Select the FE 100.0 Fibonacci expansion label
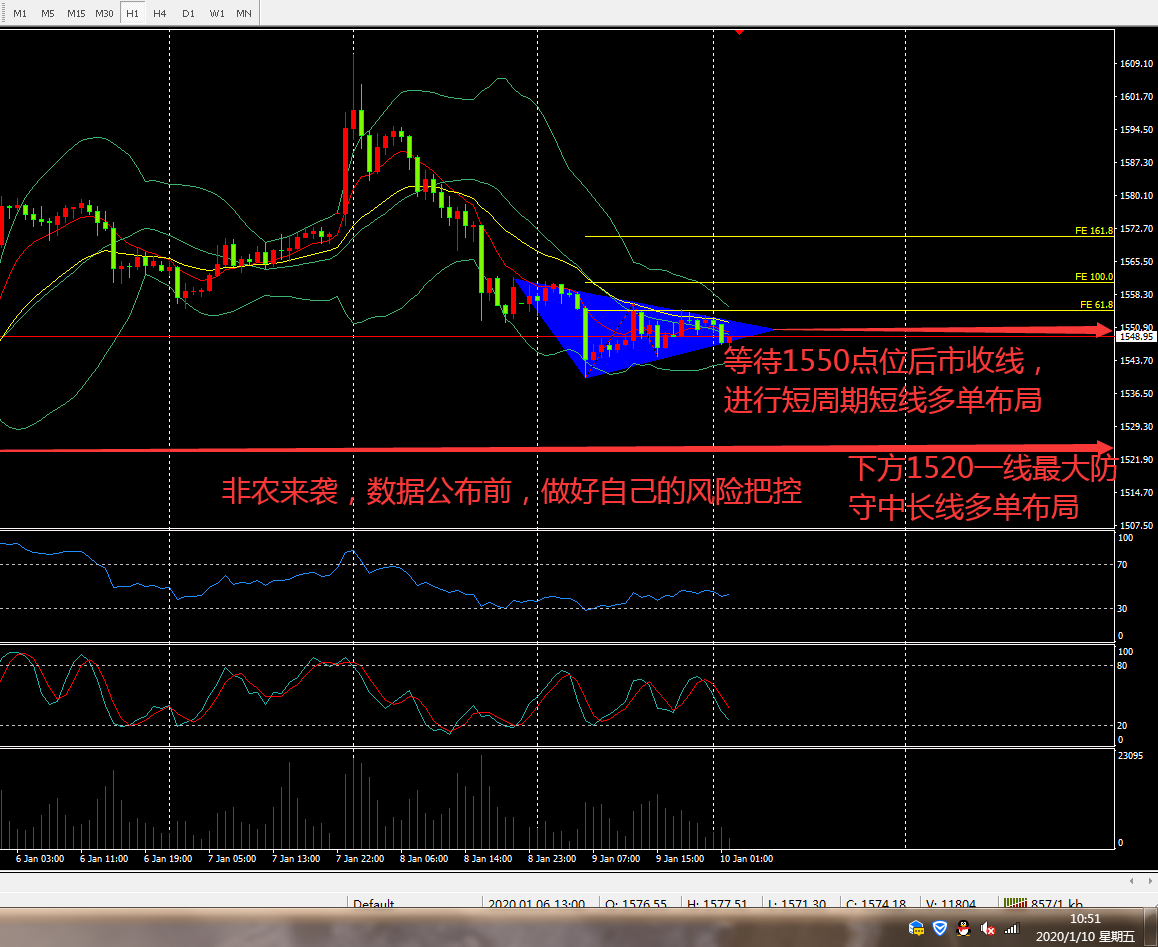 1094,277
